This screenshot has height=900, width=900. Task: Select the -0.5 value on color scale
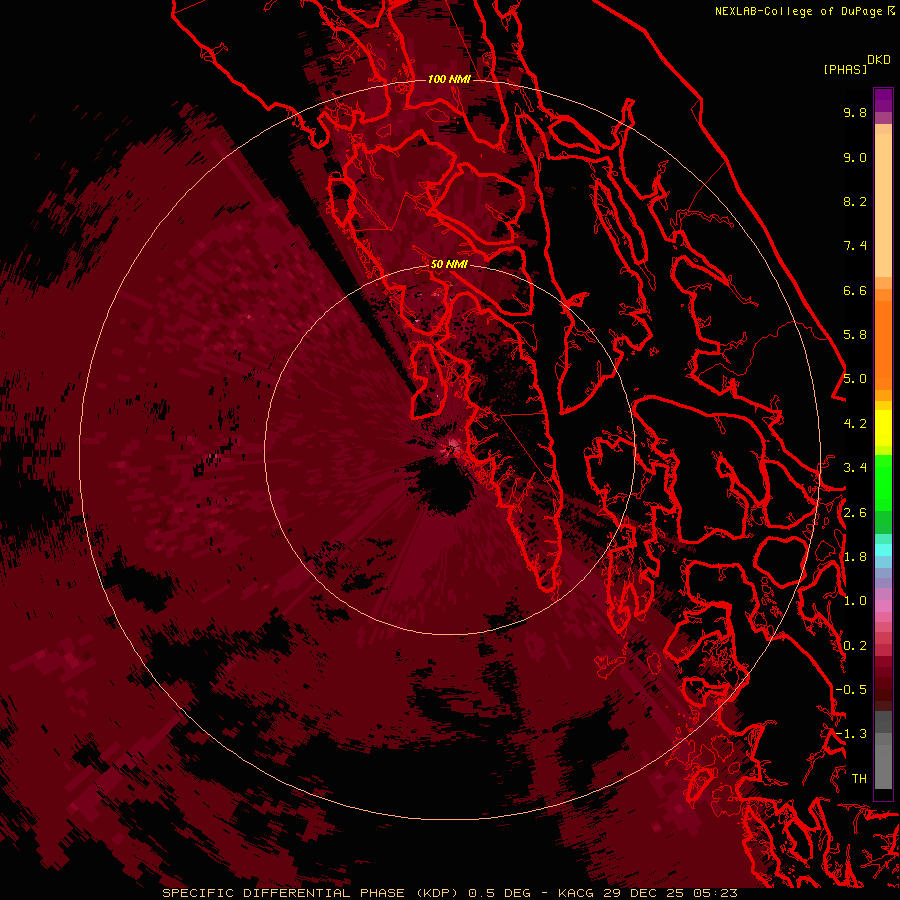tap(851, 690)
